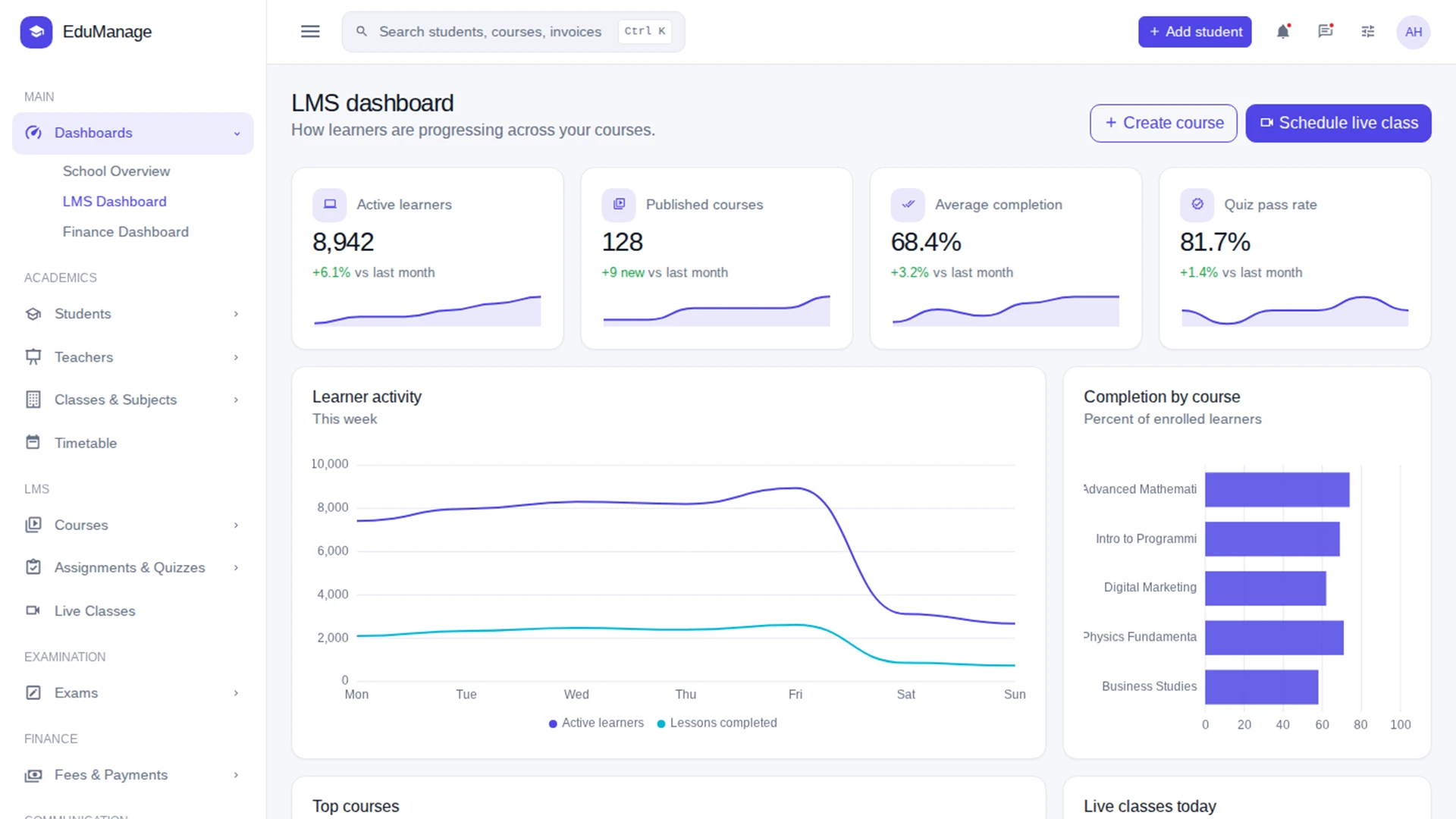Click the Assignments & Quizzes clipboard icon
1456x819 pixels.
tap(33, 567)
